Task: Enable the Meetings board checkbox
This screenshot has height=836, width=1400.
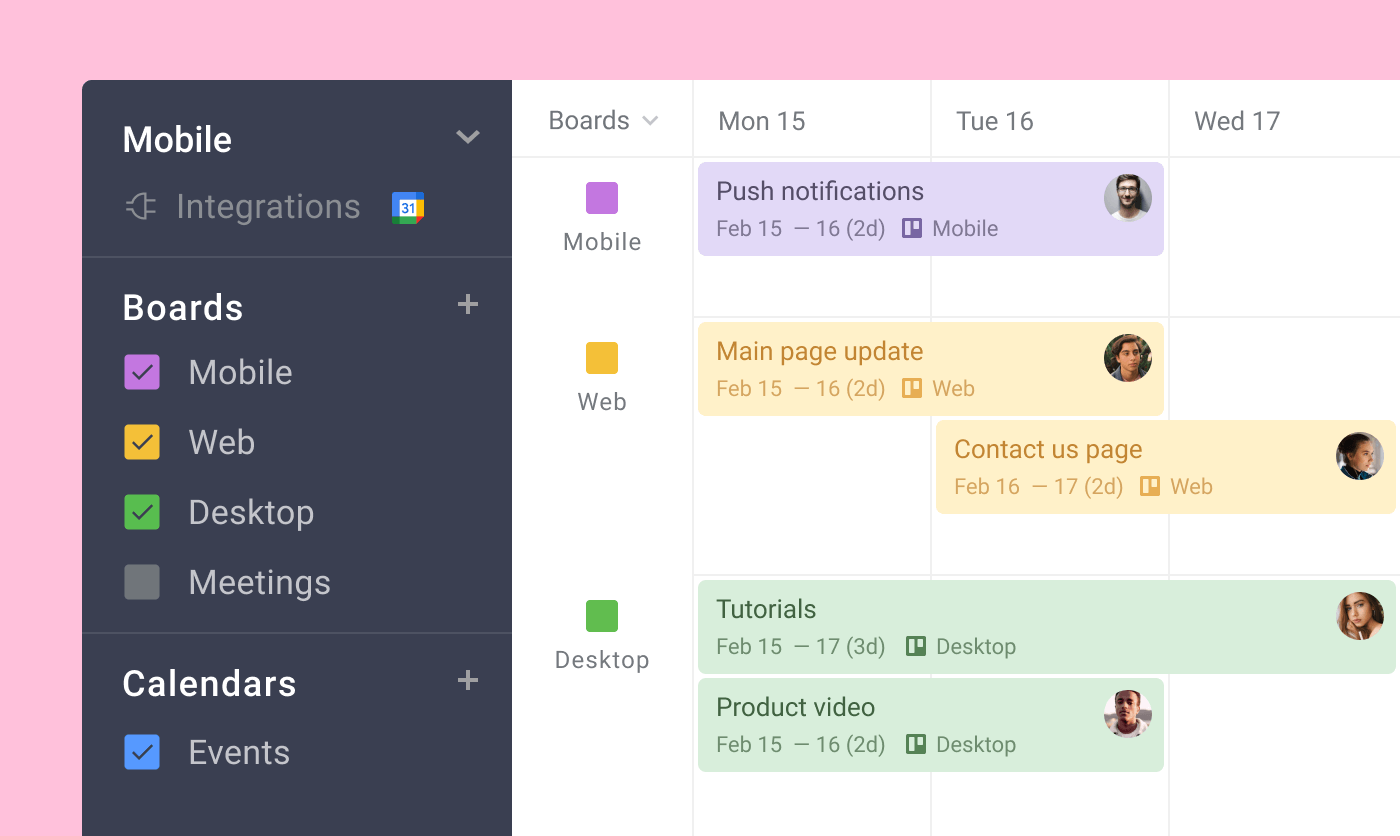Action: coord(141,582)
